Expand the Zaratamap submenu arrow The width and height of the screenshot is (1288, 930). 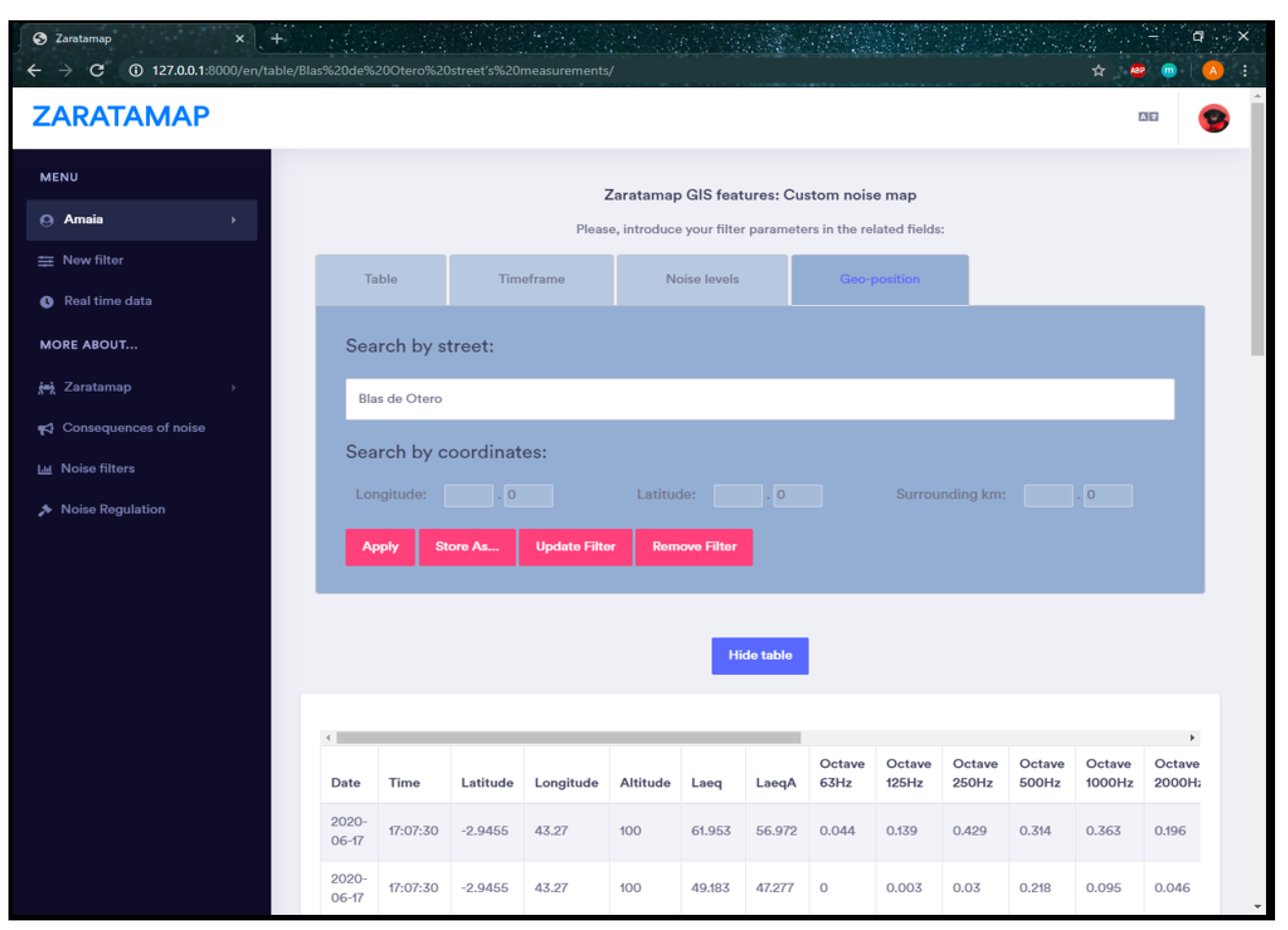tap(233, 388)
